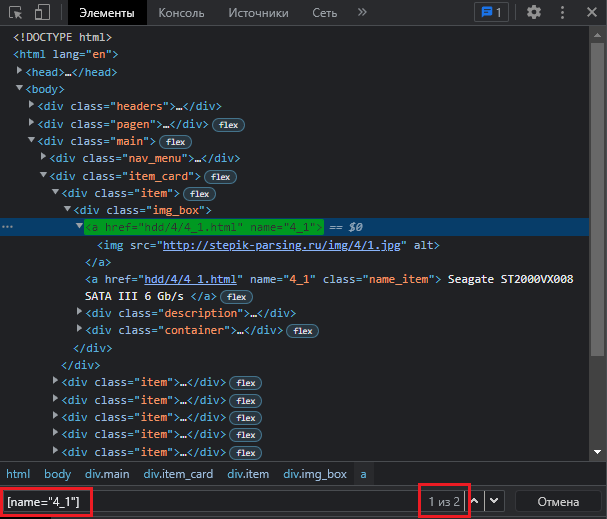
Task: Go to next search result arrow
Action: click(x=495, y=500)
